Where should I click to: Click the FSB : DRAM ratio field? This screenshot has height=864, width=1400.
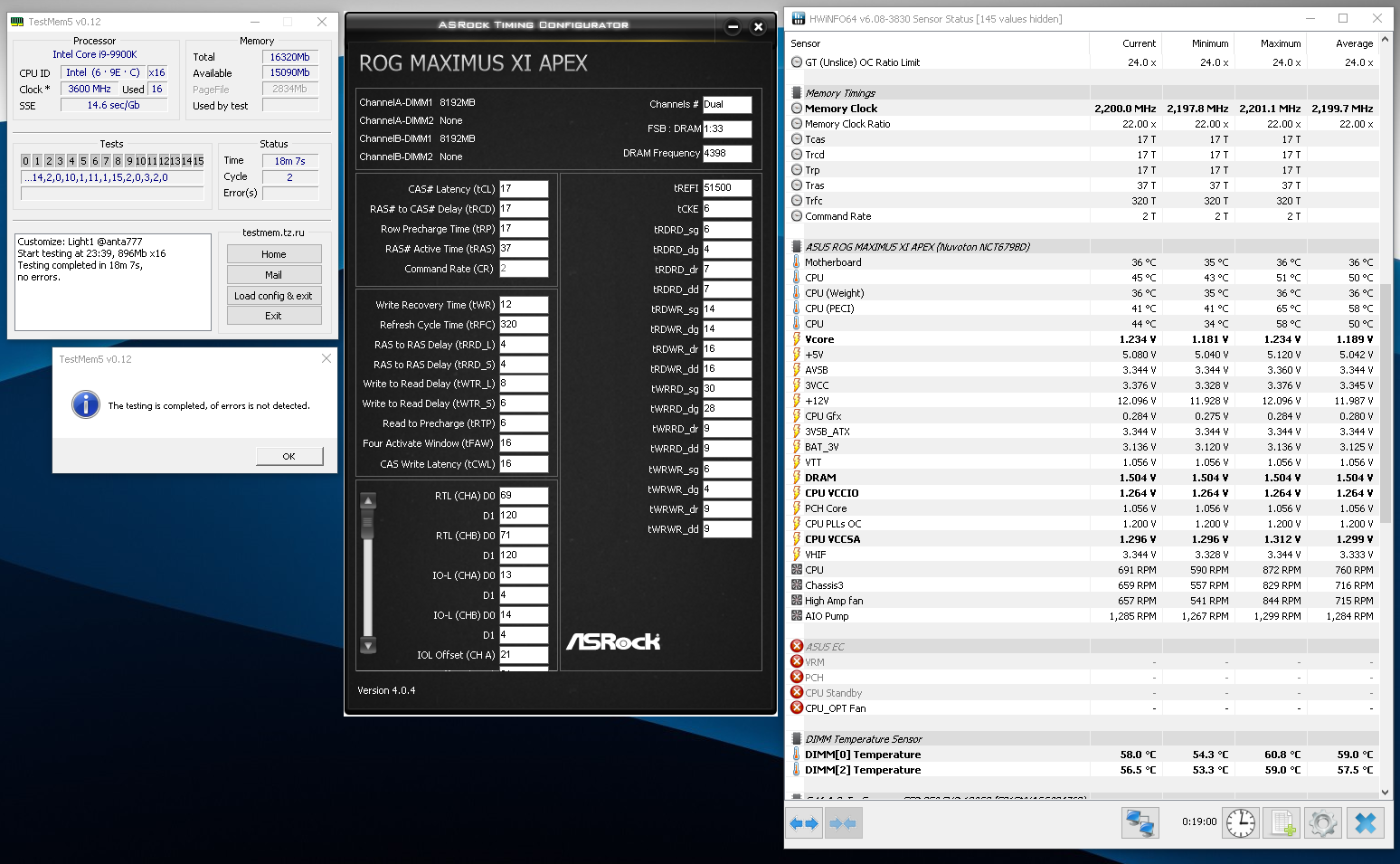pos(727,129)
